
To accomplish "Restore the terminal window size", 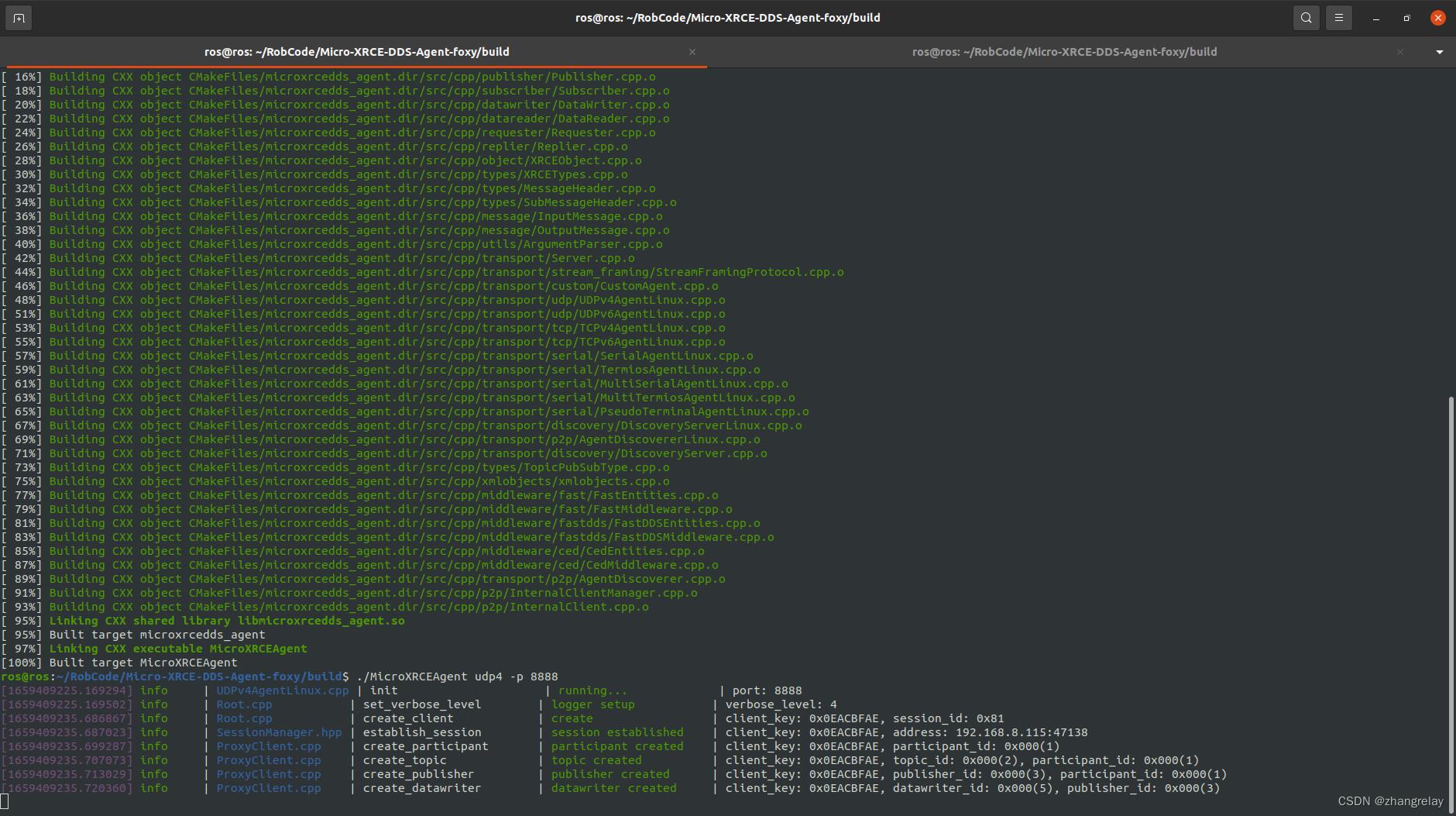I will (1406, 18).
